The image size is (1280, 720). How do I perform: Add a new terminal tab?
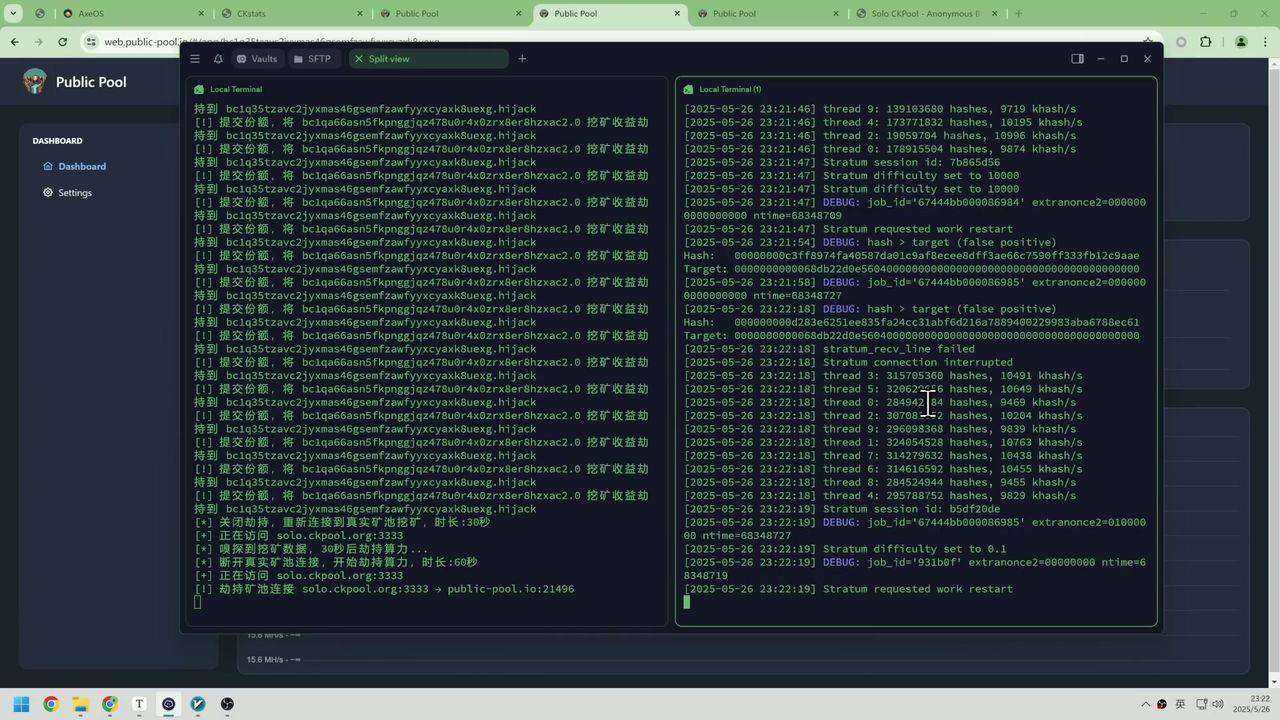tap(522, 59)
